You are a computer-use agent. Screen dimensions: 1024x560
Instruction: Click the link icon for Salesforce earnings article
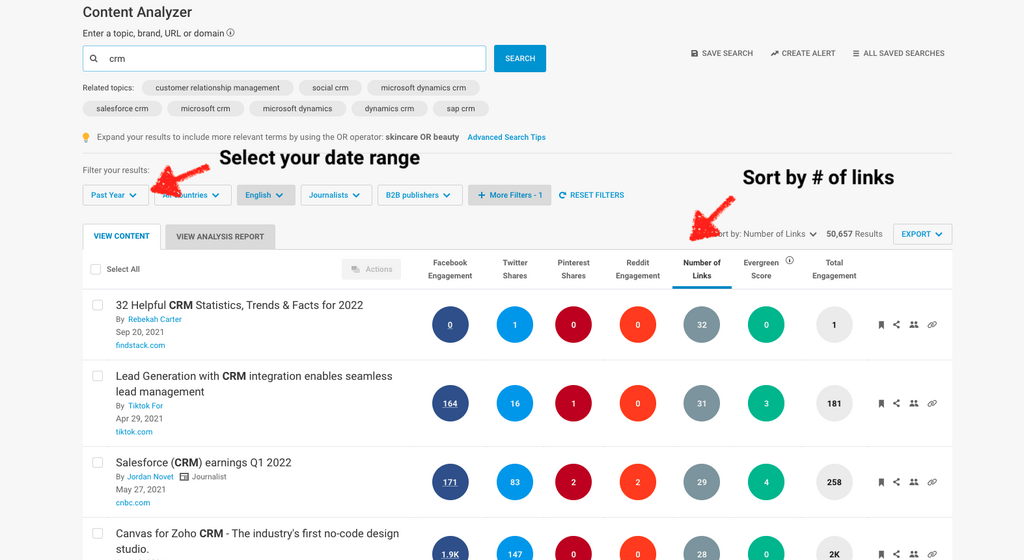tap(932, 482)
